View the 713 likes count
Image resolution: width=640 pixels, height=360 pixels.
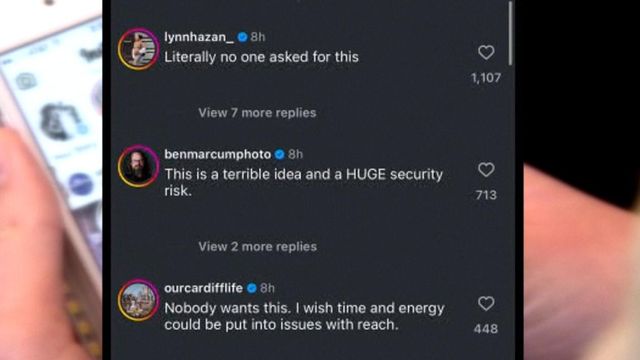coord(486,195)
